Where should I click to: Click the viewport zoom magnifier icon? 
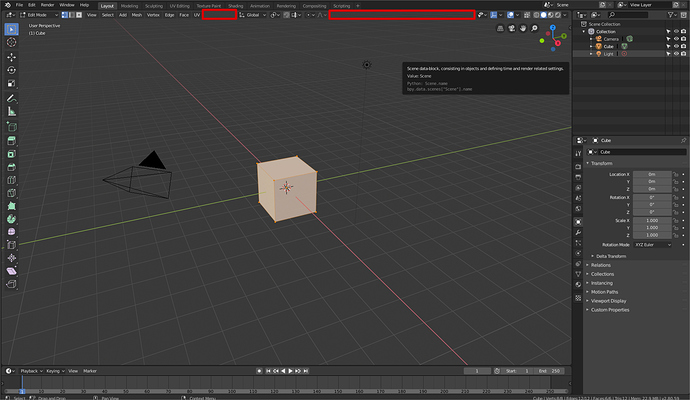(x=534, y=29)
